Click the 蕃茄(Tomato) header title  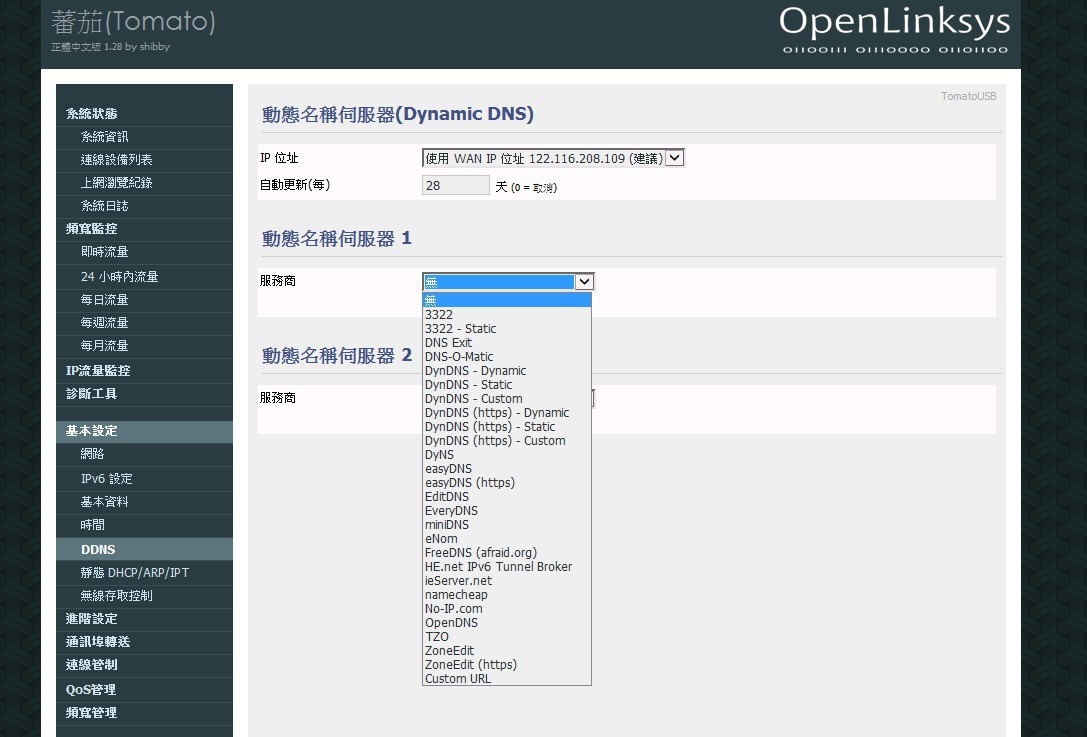point(133,21)
